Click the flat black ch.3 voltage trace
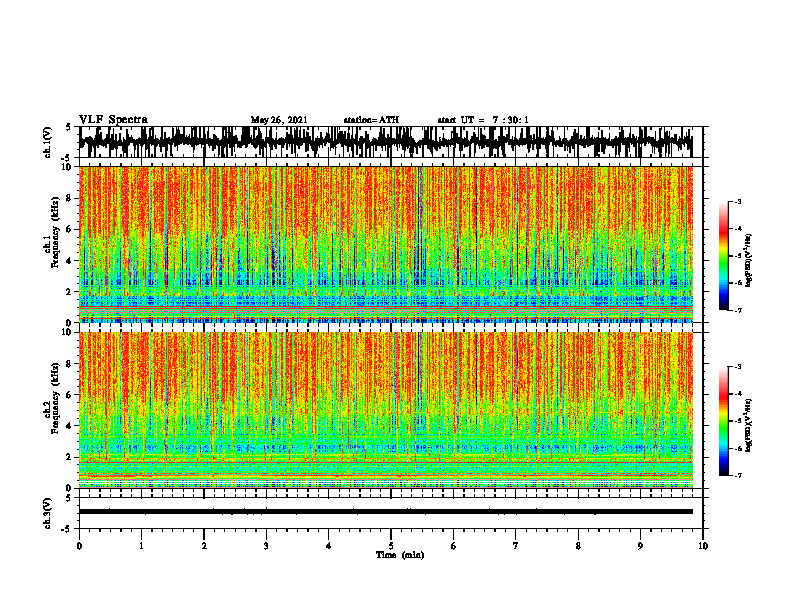This screenshot has height=612, width=792. coord(385,512)
